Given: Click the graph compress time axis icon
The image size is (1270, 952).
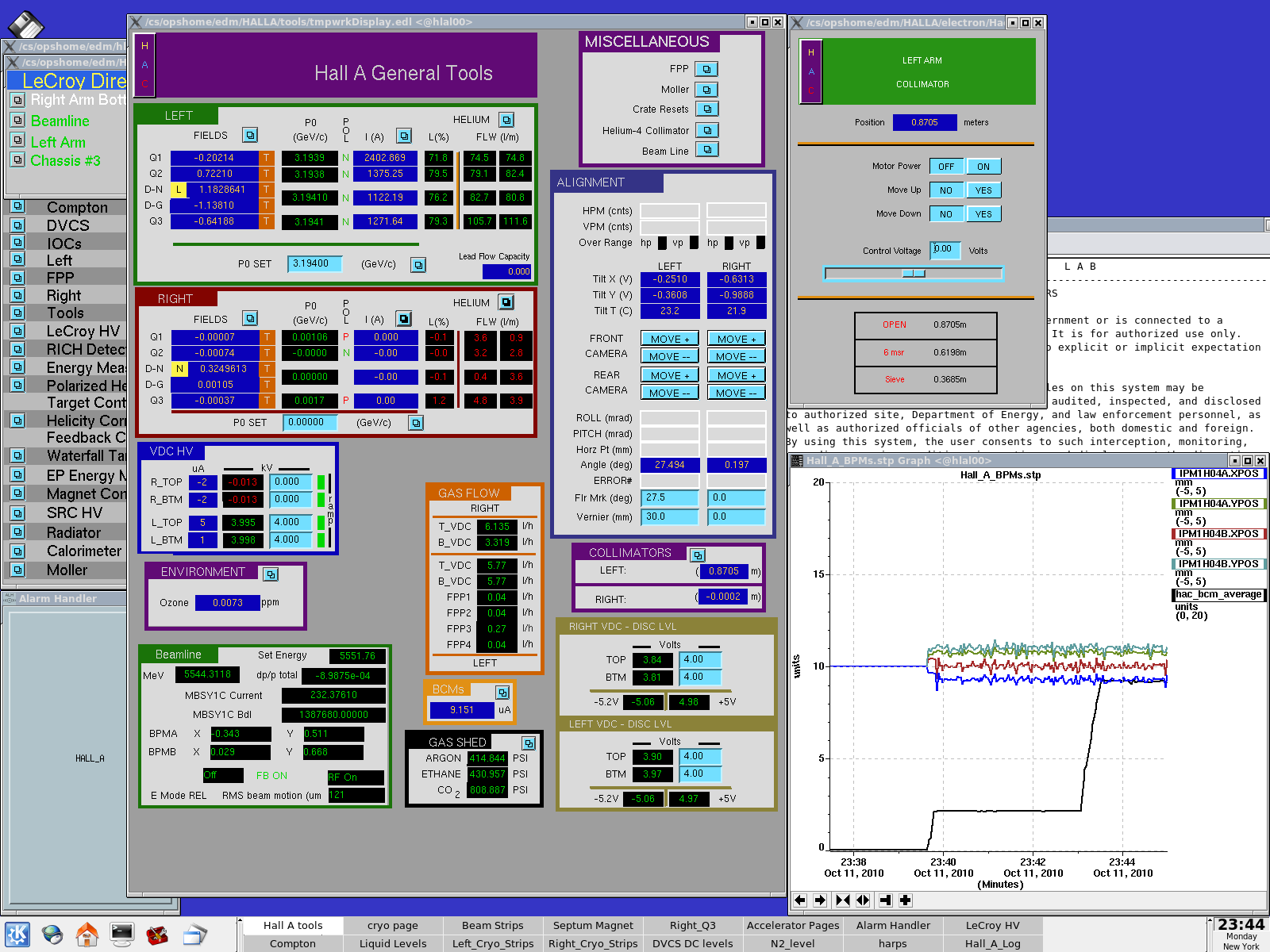Looking at the screenshot, I should click(843, 900).
